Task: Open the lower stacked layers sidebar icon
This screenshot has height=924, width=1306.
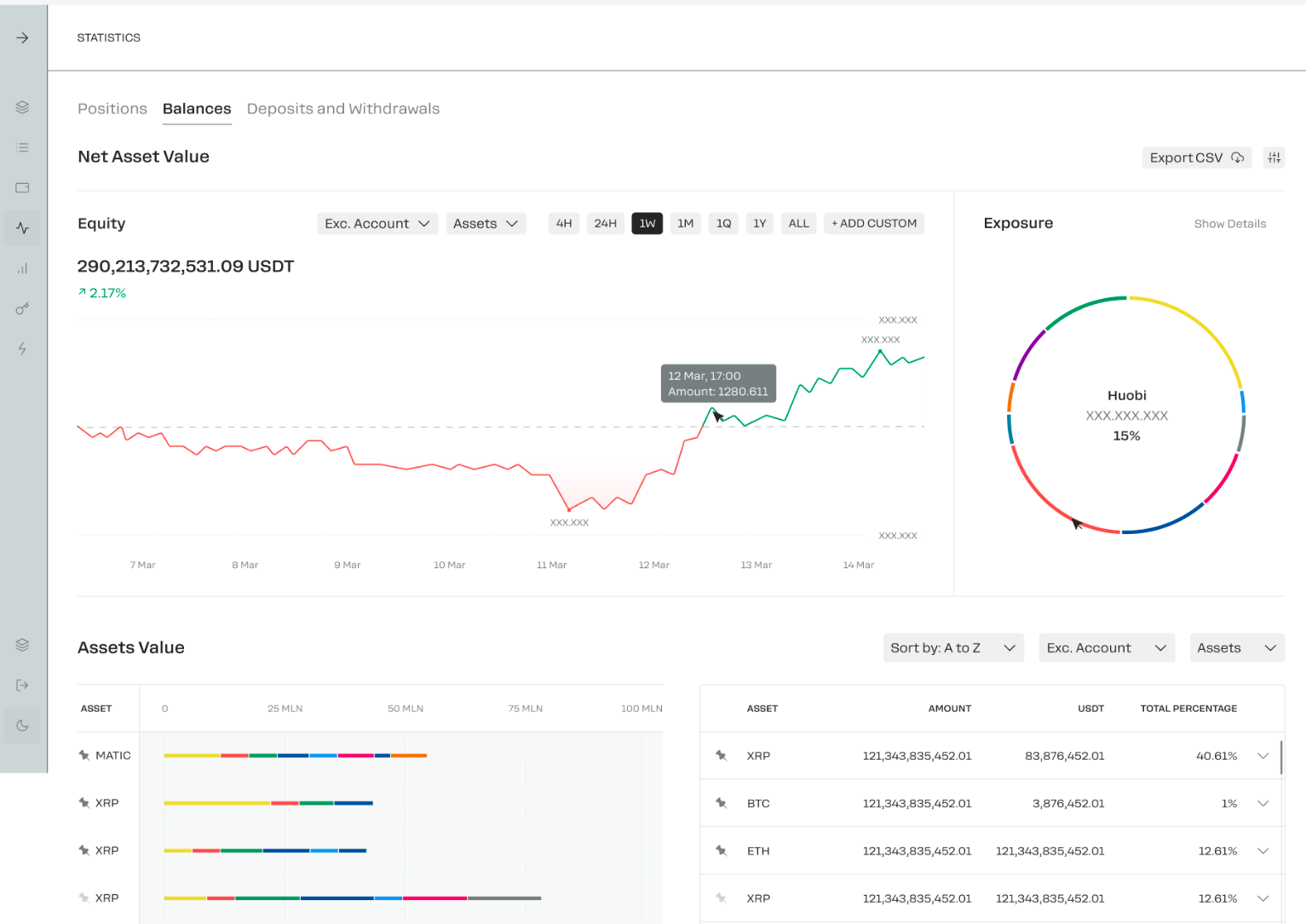Action: pos(23,645)
